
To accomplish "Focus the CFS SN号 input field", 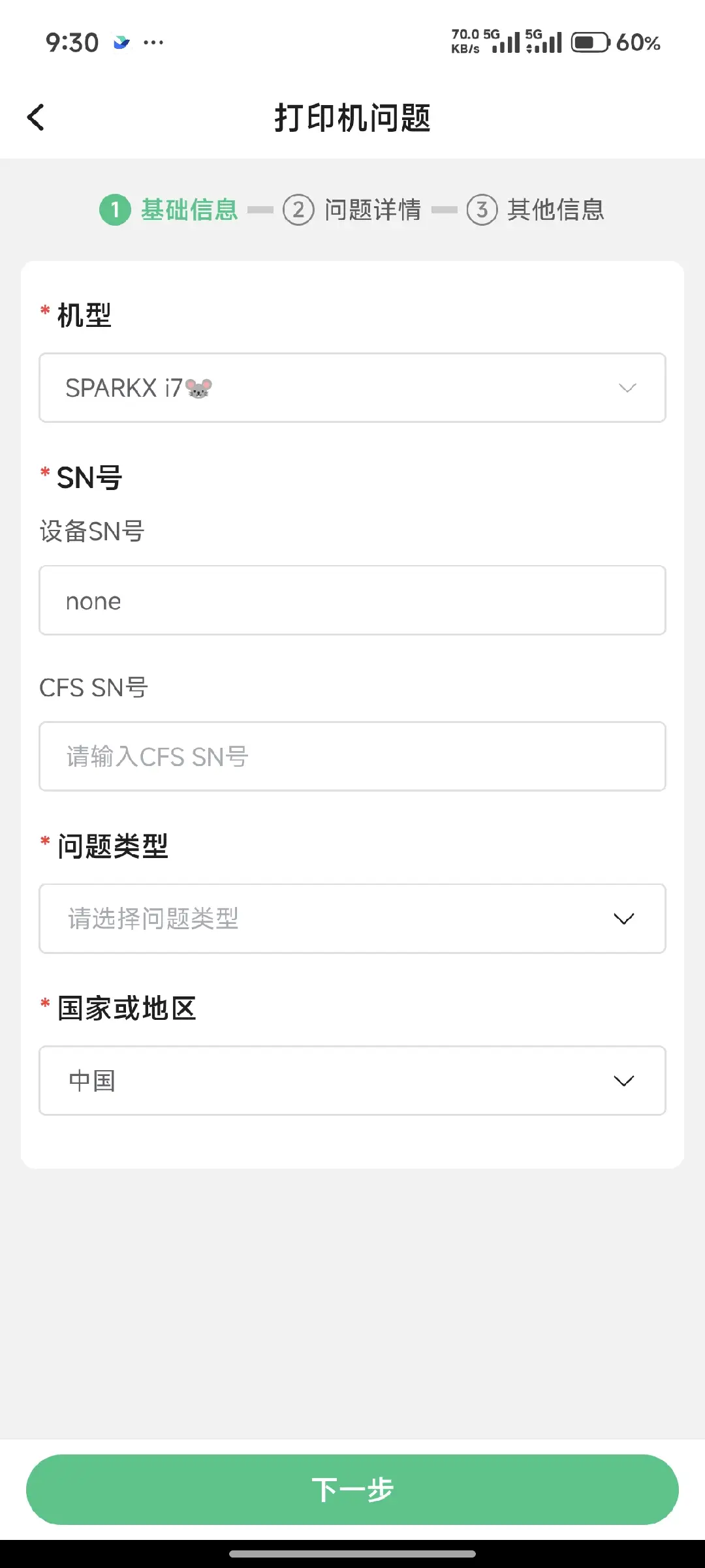I will (x=352, y=756).
